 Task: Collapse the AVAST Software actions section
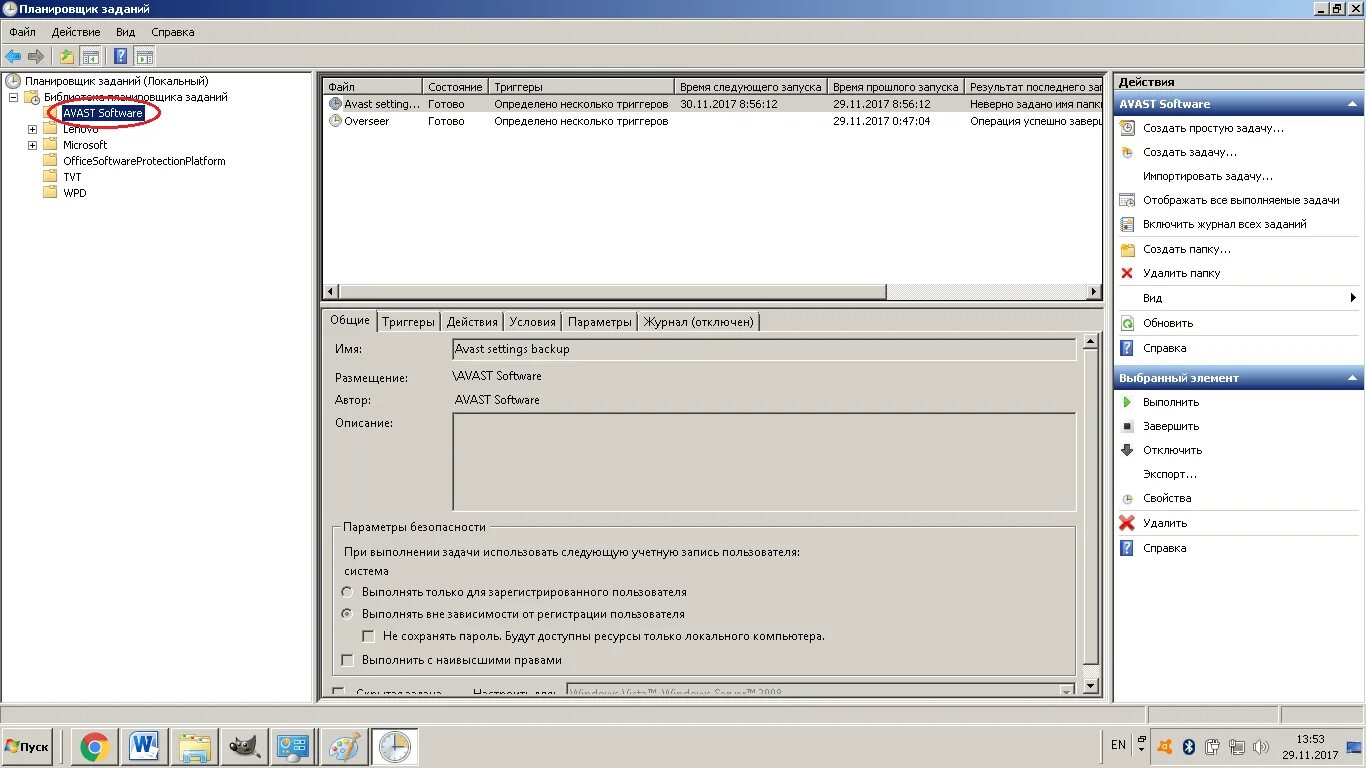[1353, 104]
